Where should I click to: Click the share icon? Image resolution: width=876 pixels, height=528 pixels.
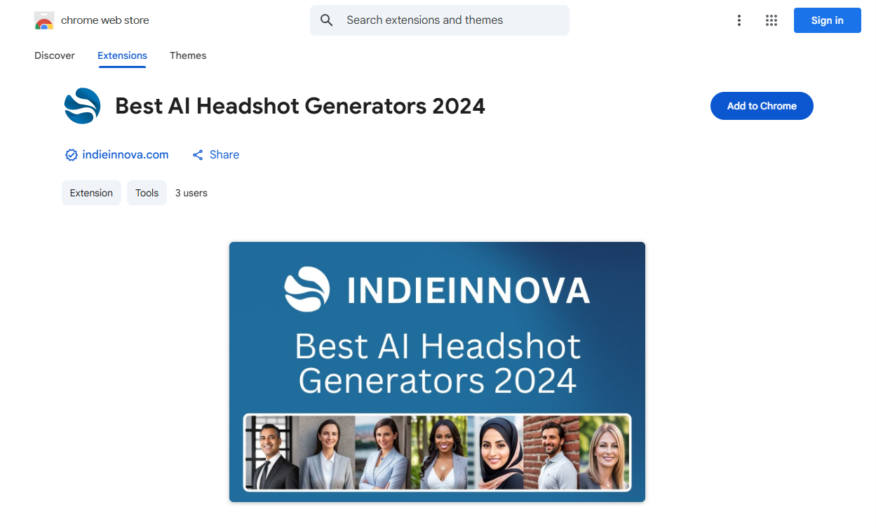tap(198, 155)
